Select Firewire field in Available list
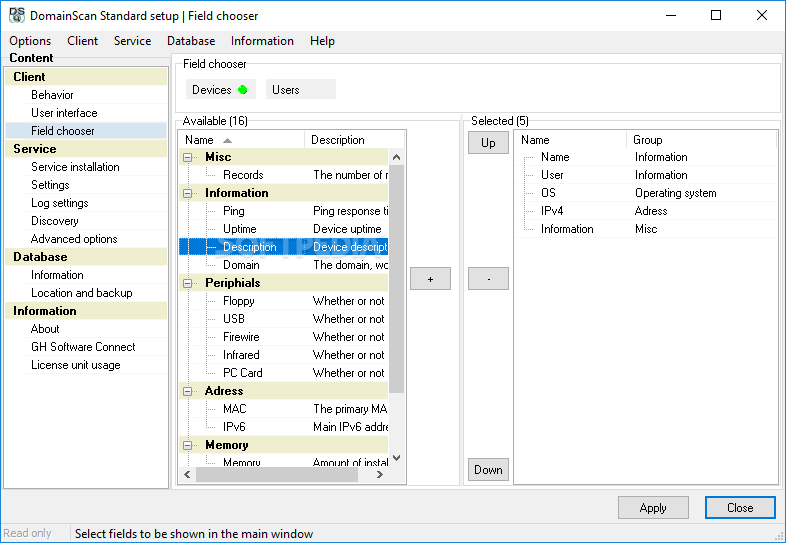The image size is (786, 543). click(x=241, y=337)
